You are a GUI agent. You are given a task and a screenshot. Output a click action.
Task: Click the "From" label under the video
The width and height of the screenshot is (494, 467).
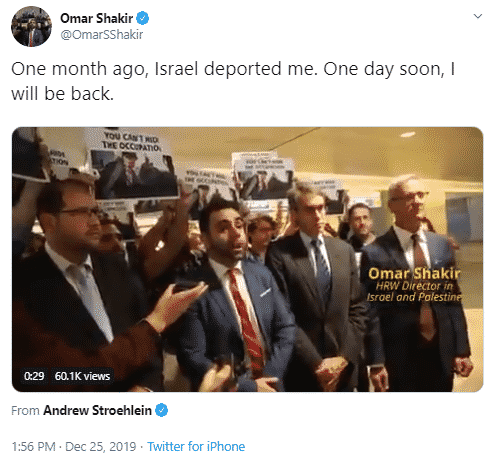[25, 410]
